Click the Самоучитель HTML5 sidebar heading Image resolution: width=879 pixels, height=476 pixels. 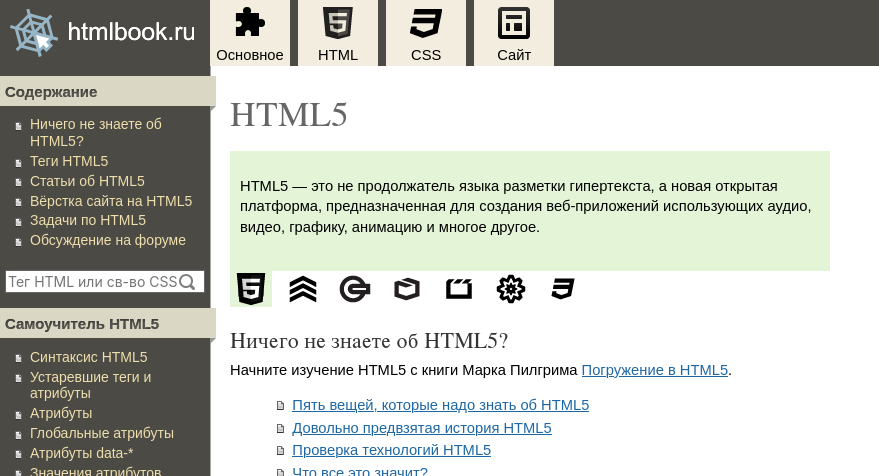(82, 324)
